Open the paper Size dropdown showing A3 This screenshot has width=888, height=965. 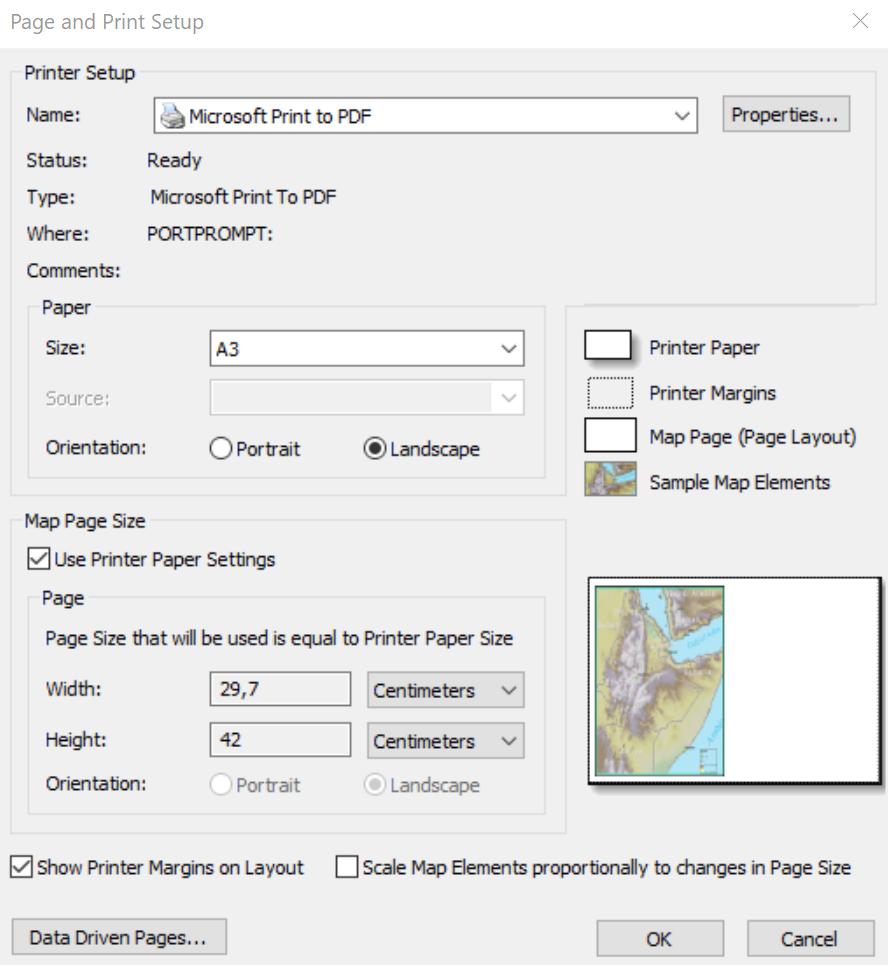click(508, 349)
